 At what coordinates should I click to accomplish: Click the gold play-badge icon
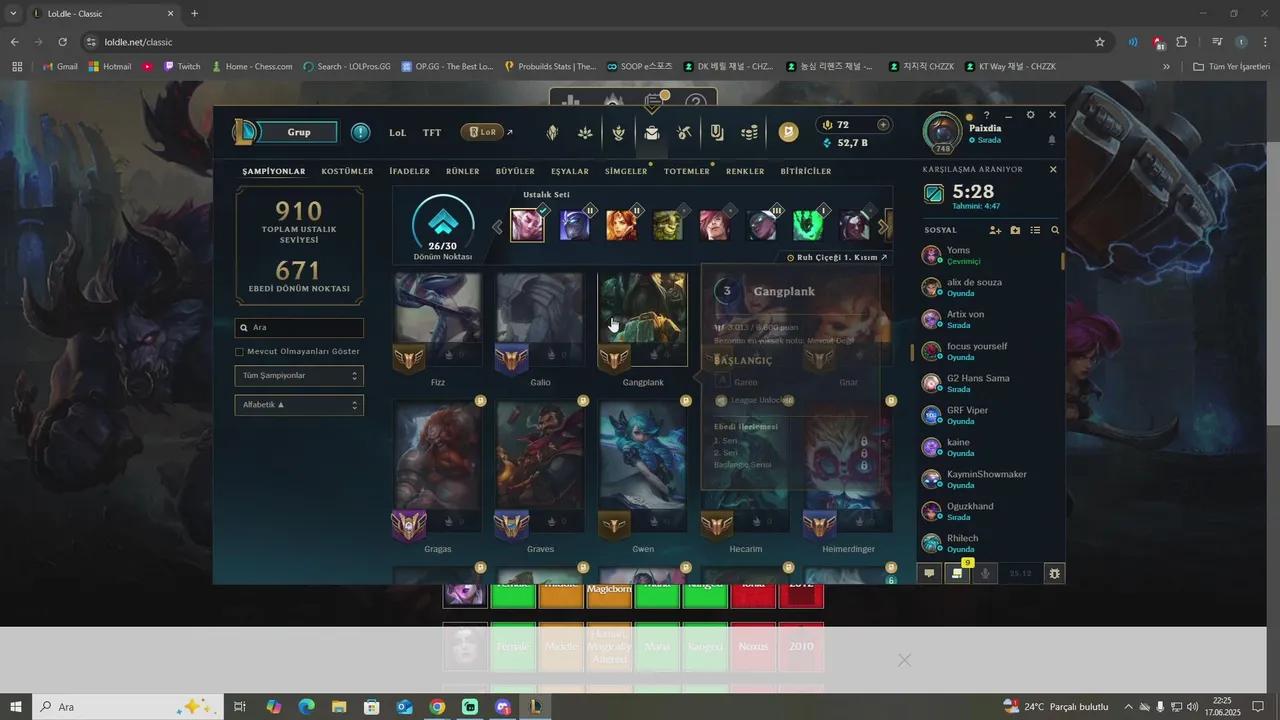pyautogui.click(x=789, y=132)
